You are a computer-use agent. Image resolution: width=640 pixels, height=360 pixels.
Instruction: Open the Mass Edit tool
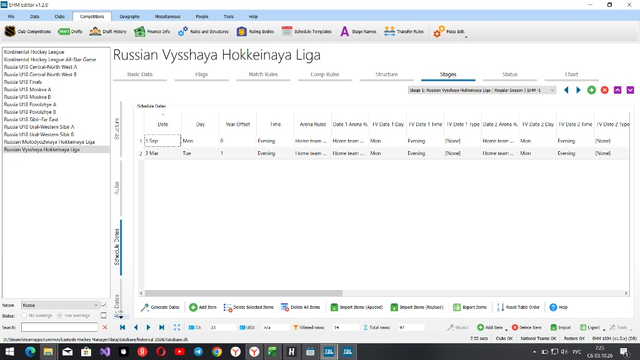(x=449, y=31)
